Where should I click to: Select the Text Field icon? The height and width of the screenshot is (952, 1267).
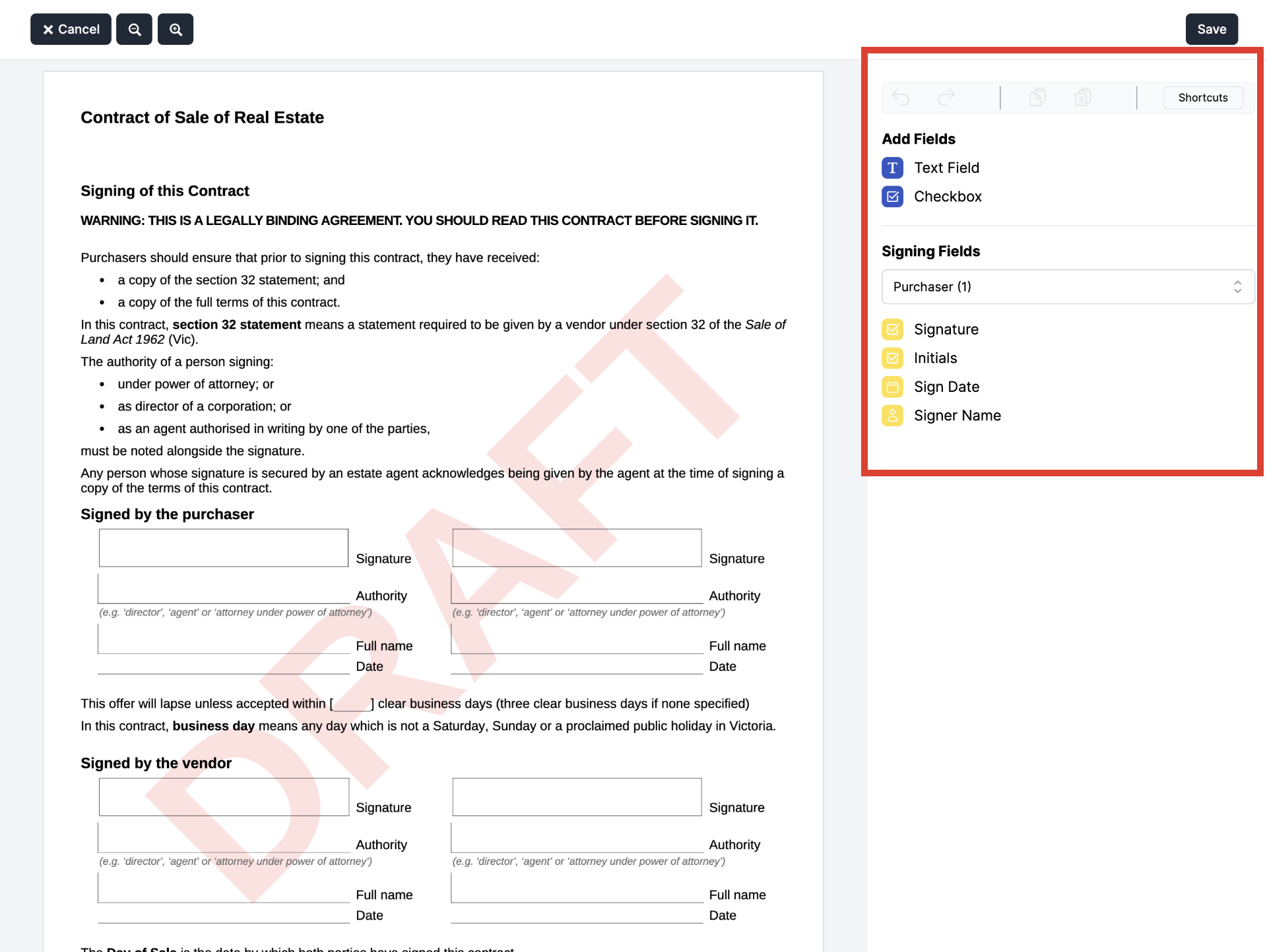(x=892, y=168)
